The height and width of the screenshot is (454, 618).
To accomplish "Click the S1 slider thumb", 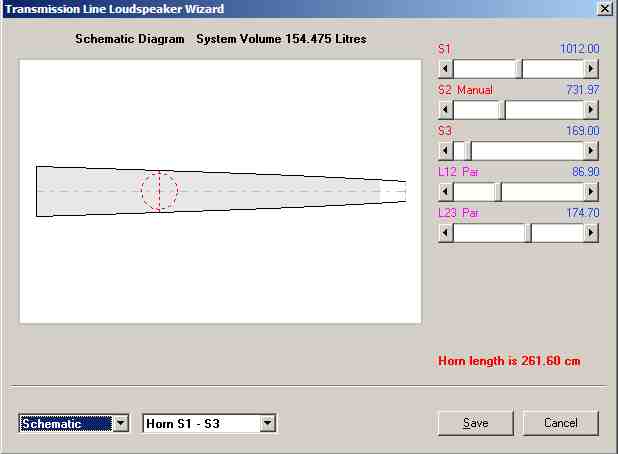I will pos(519,69).
